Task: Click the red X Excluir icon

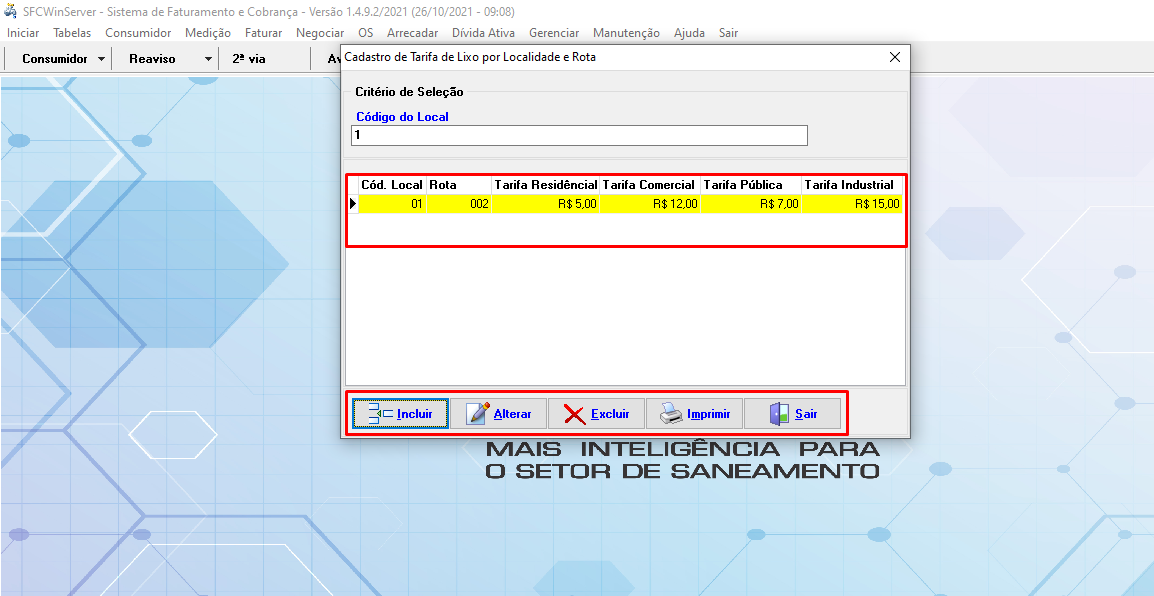Action: [575, 413]
